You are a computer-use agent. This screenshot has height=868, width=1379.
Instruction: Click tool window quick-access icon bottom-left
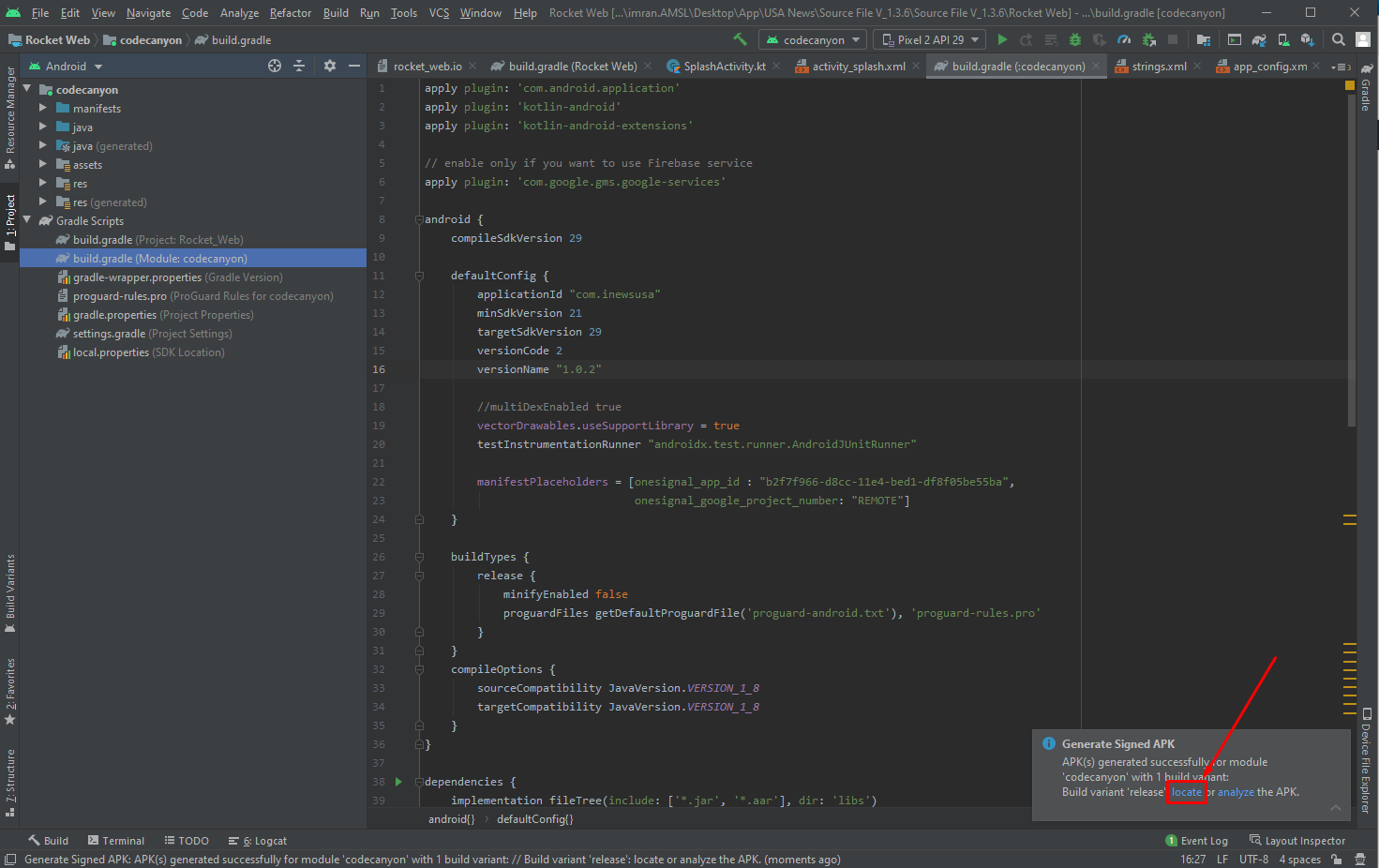[x=9, y=859]
